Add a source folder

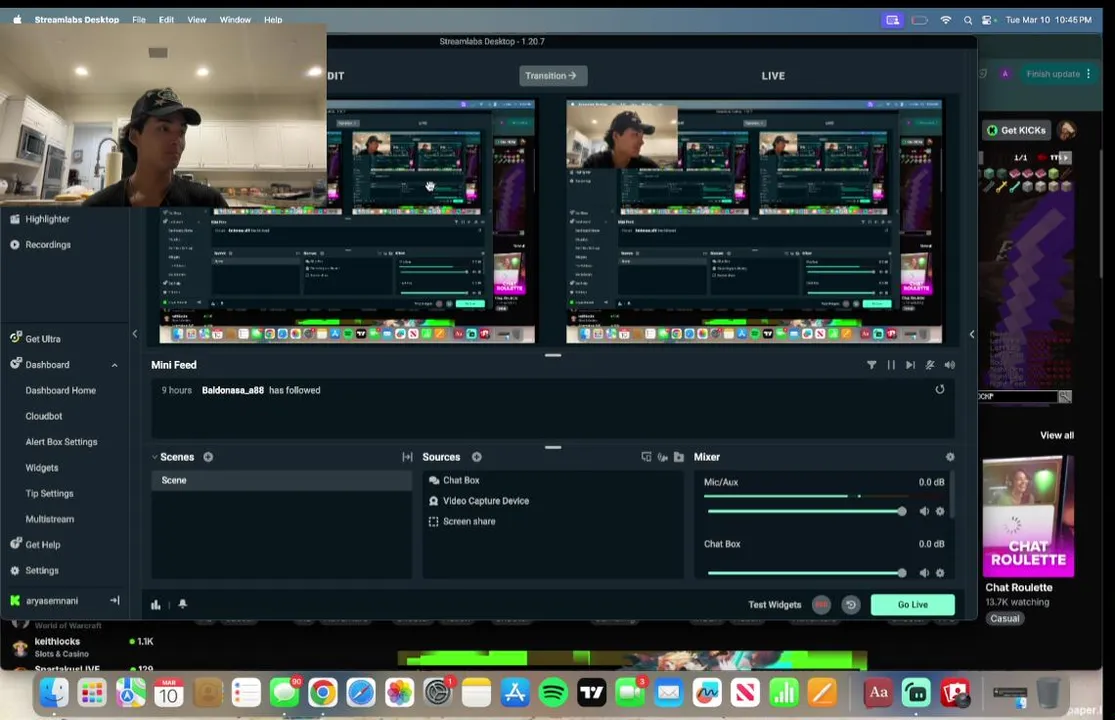(678, 457)
